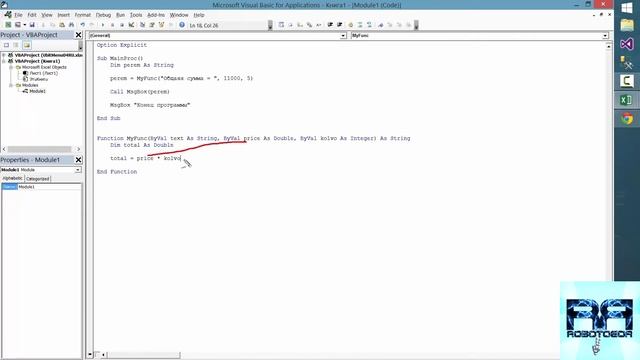640x360 pixels.
Task: Click Parameter Info in the Edit toolbar
Action: coord(309,25)
